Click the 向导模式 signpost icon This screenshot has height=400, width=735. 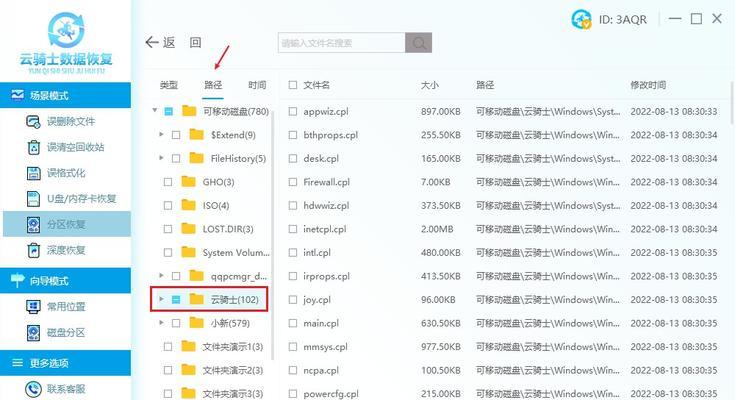[x=17, y=280]
